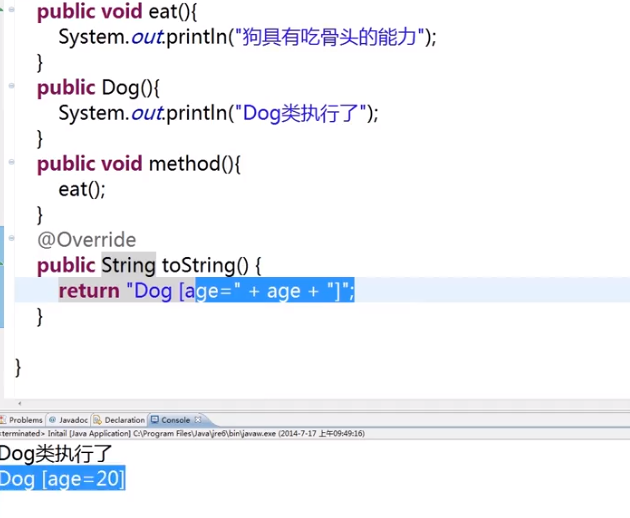Click the terminated process path status line

(x=182, y=433)
